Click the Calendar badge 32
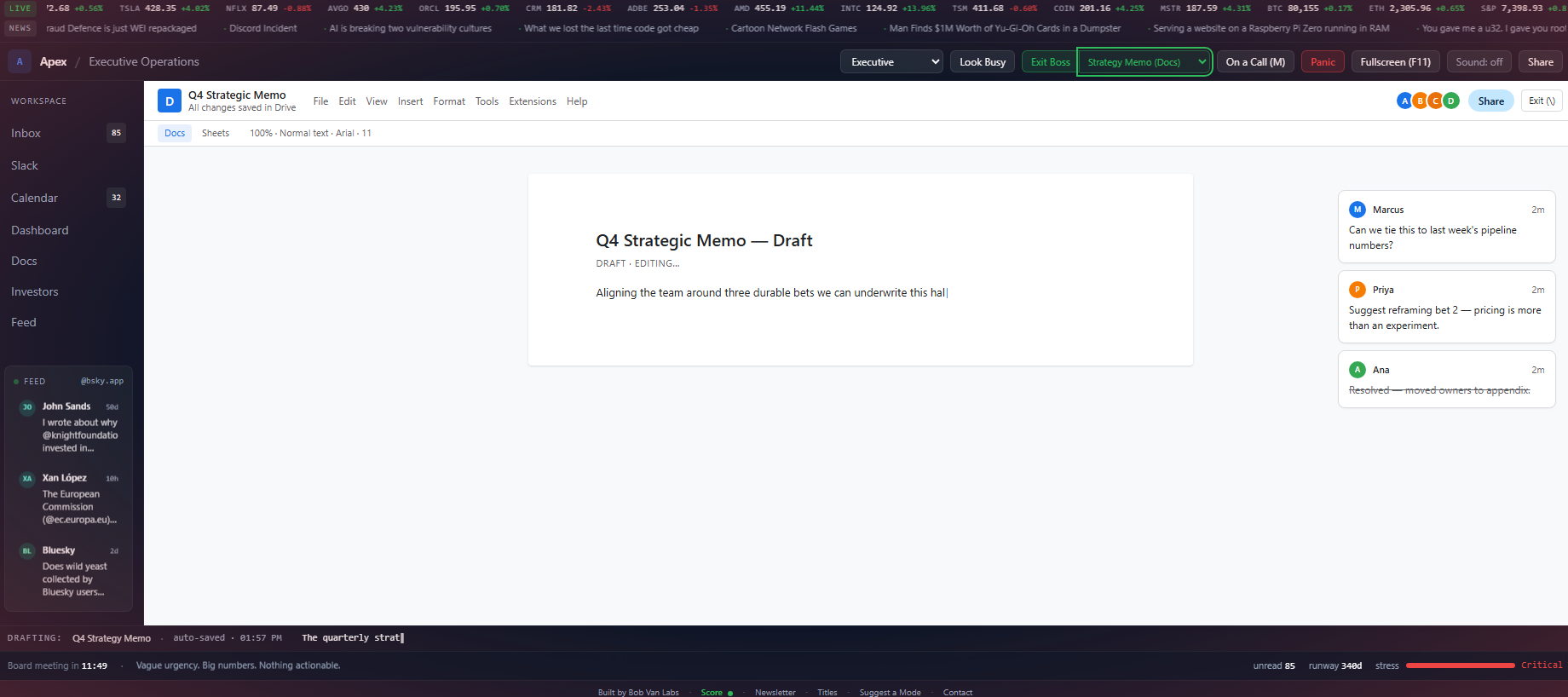Image resolution: width=1568 pixels, height=697 pixels. point(116,198)
